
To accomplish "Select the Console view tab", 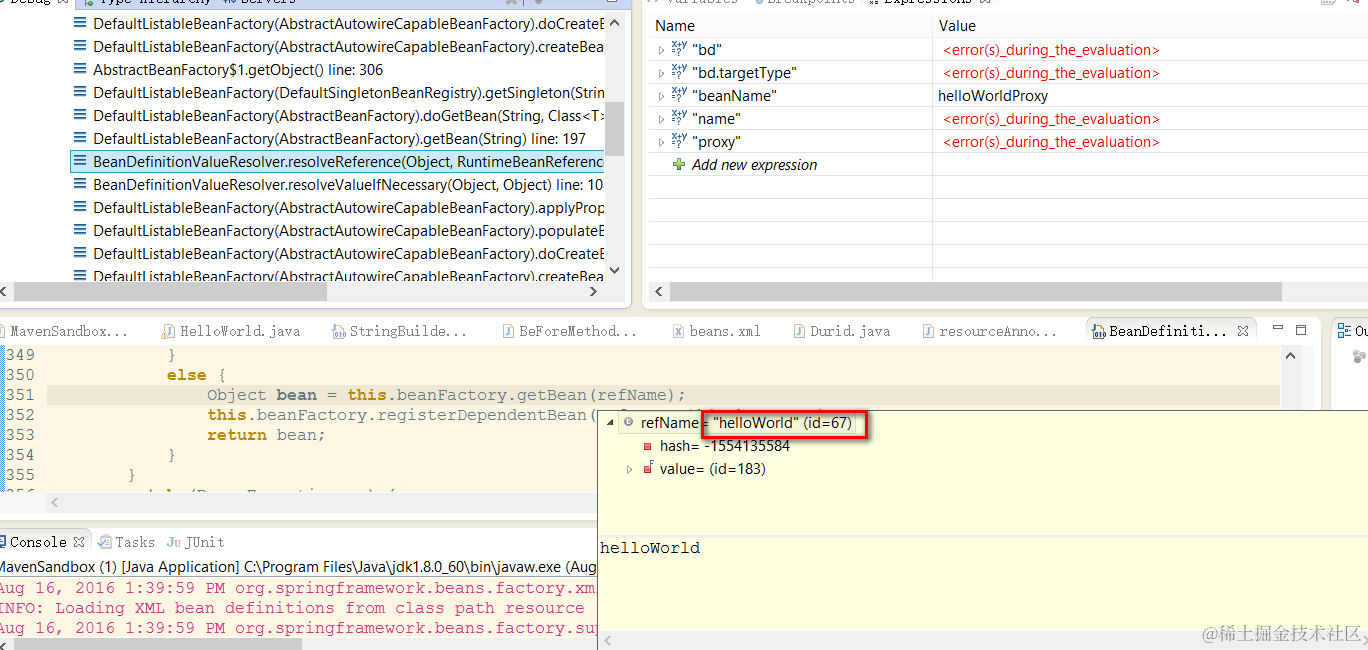I will coord(38,542).
